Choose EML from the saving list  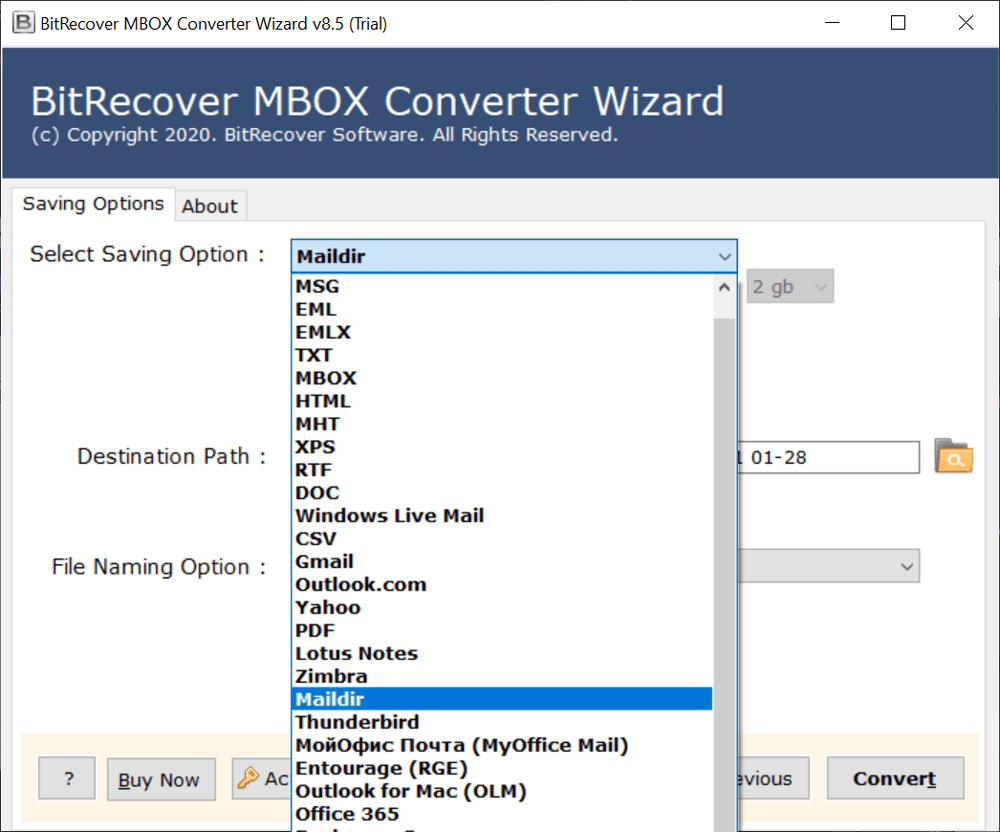click(x=502, y=309)
